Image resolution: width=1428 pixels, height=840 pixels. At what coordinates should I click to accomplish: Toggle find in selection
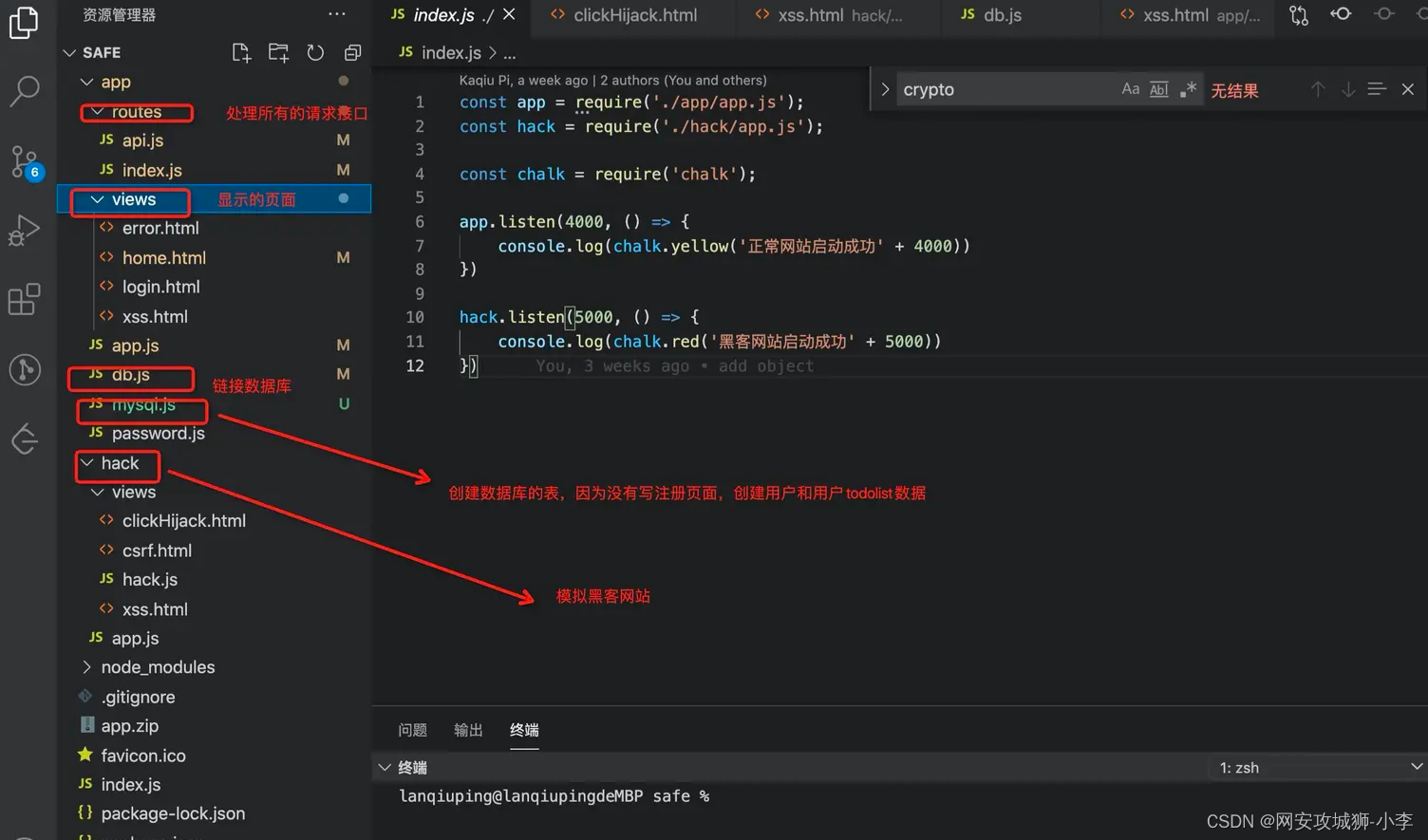[x=1377, y=89]
